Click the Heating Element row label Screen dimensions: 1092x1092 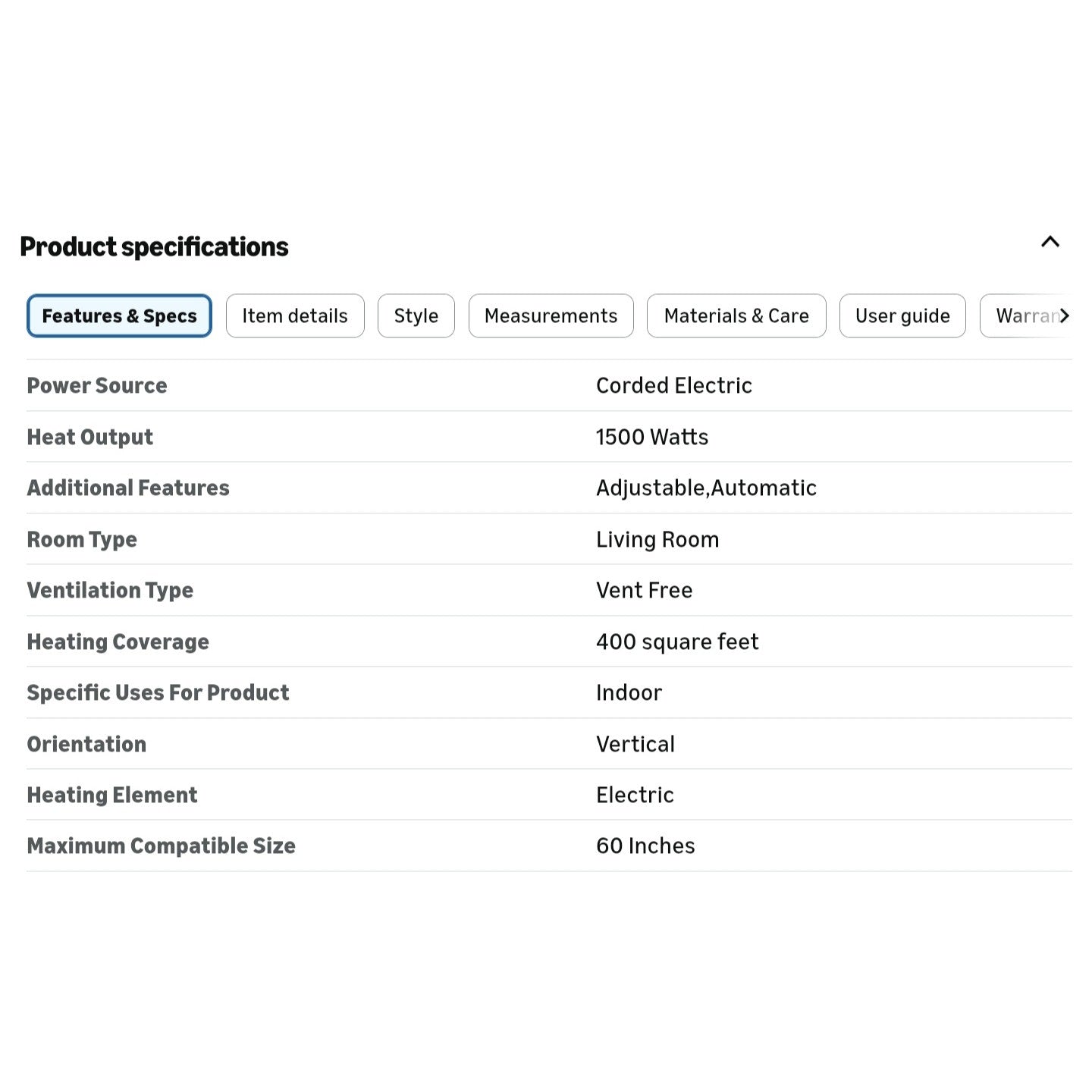[112, 795]
